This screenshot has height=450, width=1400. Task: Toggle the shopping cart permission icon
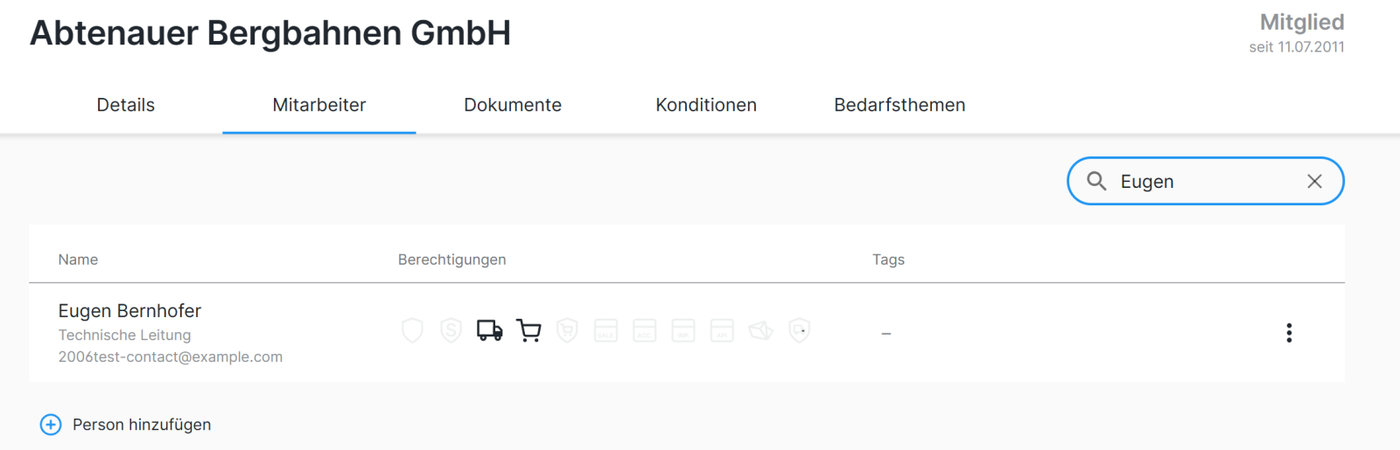528,330
